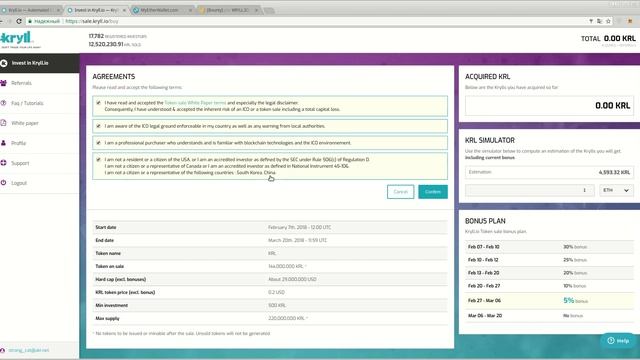Click the Max supply 220,000,000 KRL value

(x=287, y=318)
